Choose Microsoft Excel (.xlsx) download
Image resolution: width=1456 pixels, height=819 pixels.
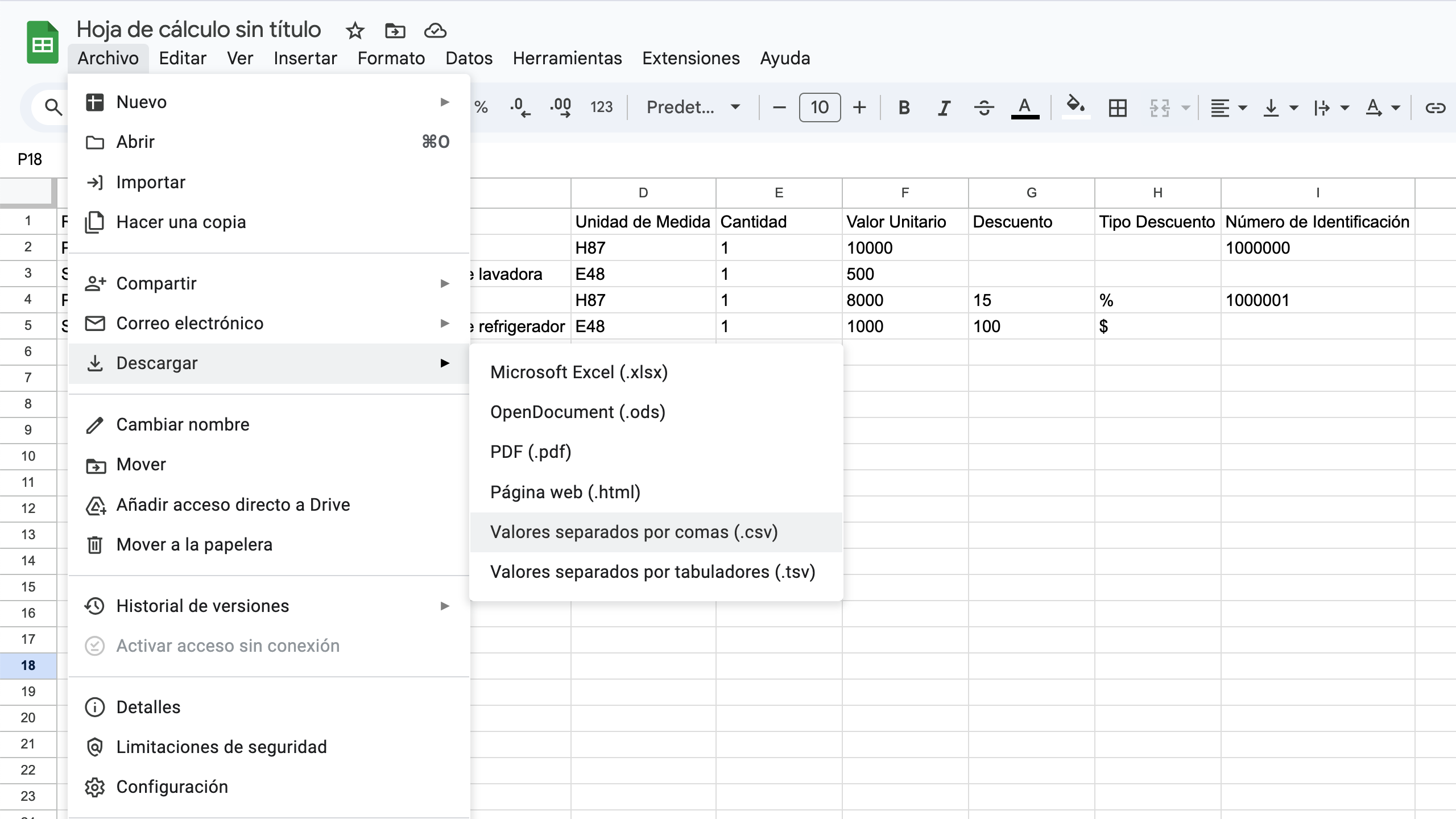(x=579, y=372)
